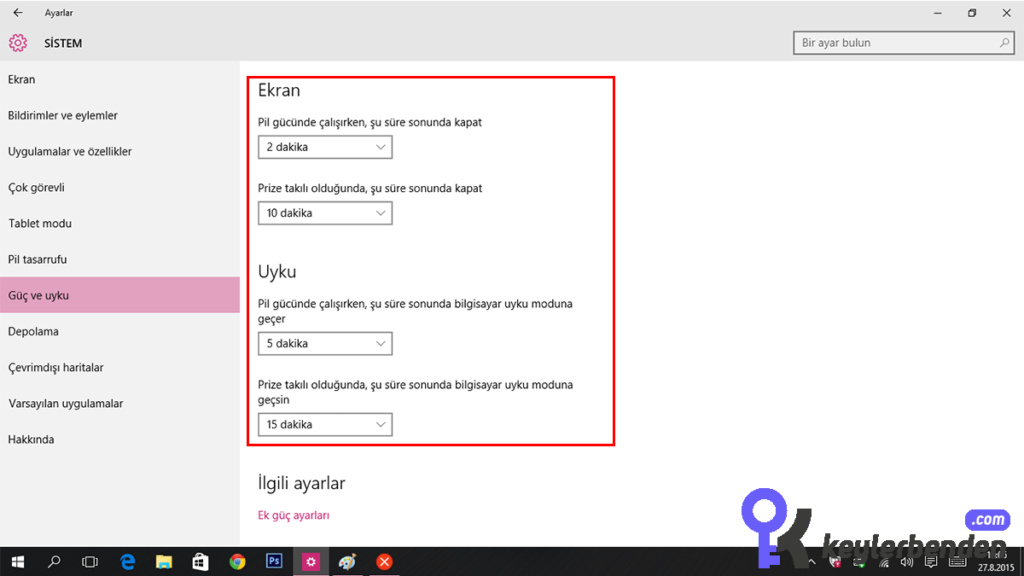The width and height of the screenshot is (1024, 576).
Task: Click the volume icon in system tray
Action: click(906, 562)
